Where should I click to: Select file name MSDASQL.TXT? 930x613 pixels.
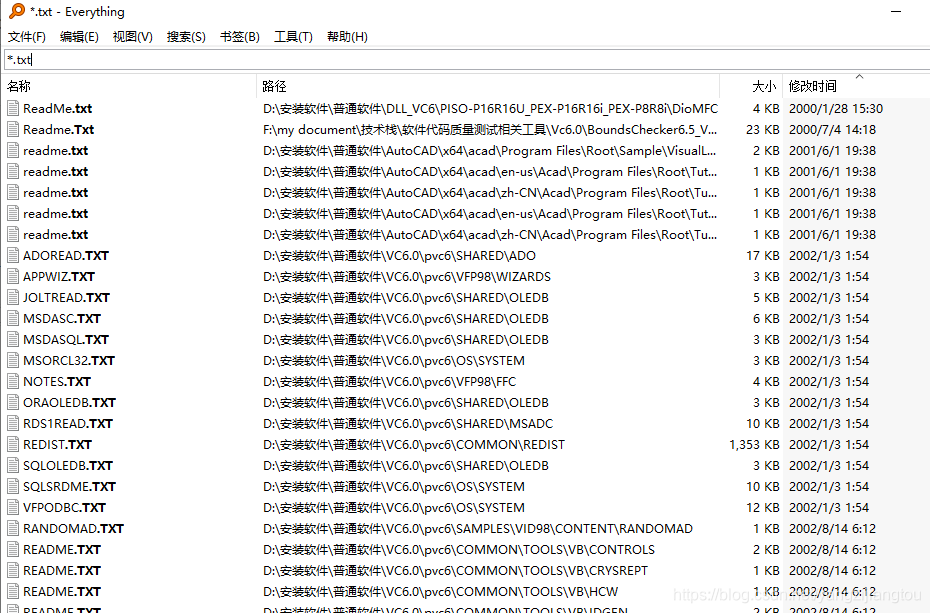[x=66, y=340]
